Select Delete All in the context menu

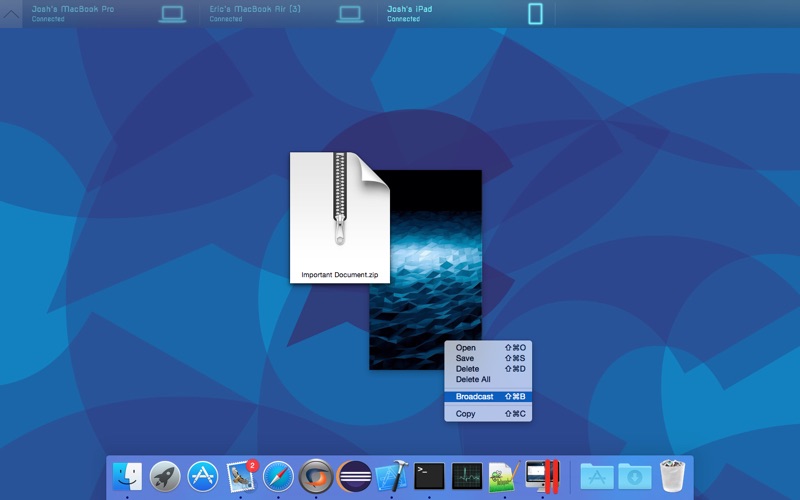[x=473, y=380]
